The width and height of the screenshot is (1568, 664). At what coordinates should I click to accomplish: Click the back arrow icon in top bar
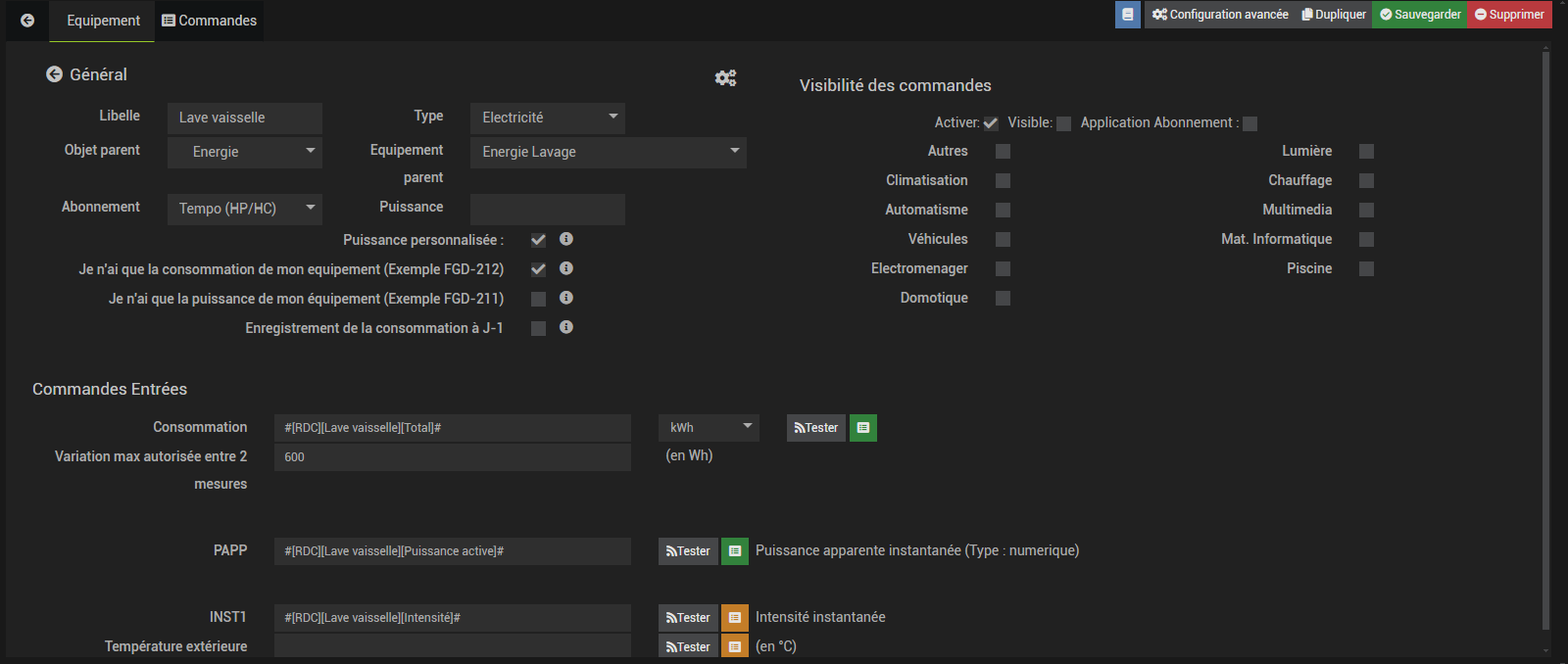click(x=27, y=21)
